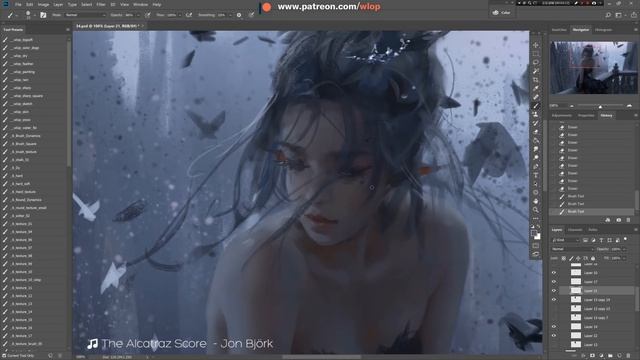Check the Current Tool Only checkbox
The image size is (640, 360).
[4, 356]
